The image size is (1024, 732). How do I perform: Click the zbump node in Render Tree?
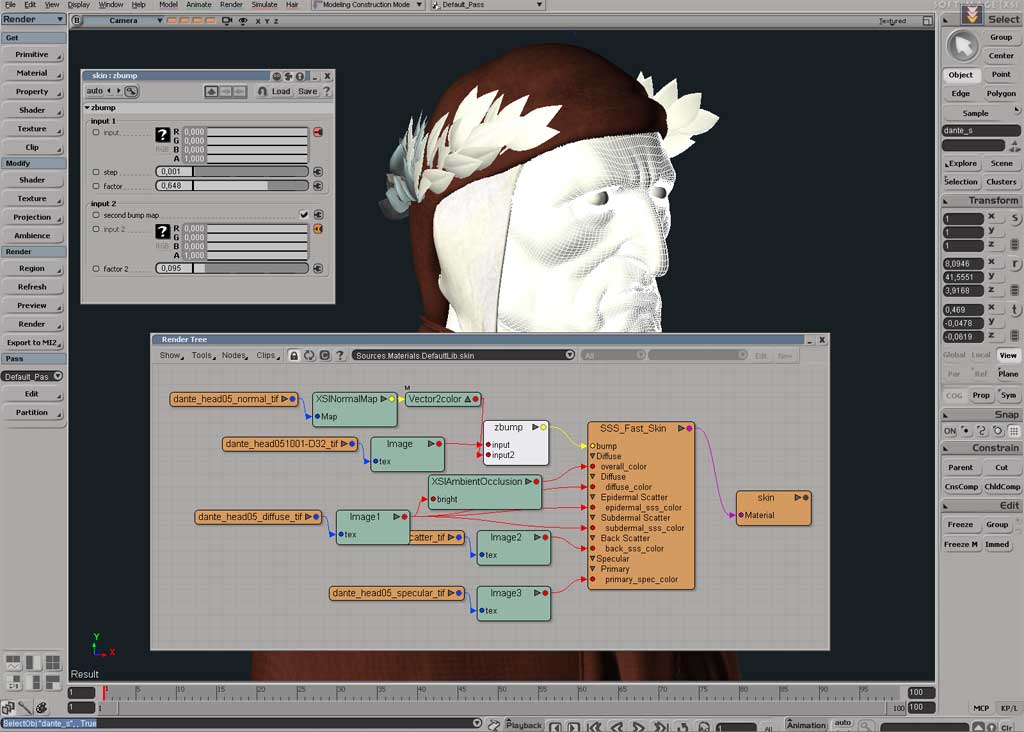tap(515, 442)
